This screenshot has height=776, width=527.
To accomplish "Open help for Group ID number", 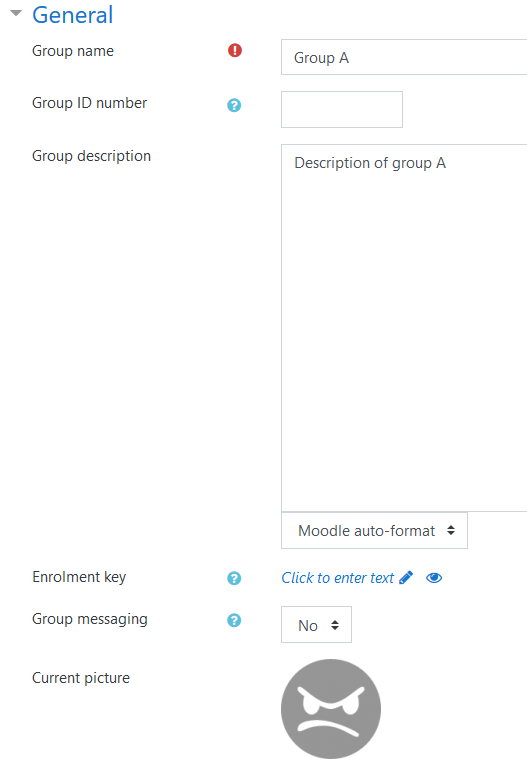I will [234, 105].
